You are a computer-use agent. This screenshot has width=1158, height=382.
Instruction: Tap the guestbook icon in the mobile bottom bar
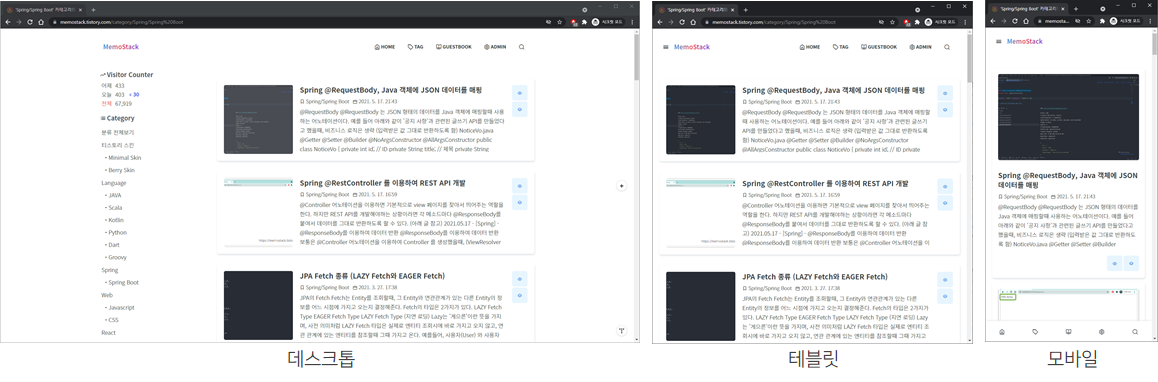(1068, 332)
